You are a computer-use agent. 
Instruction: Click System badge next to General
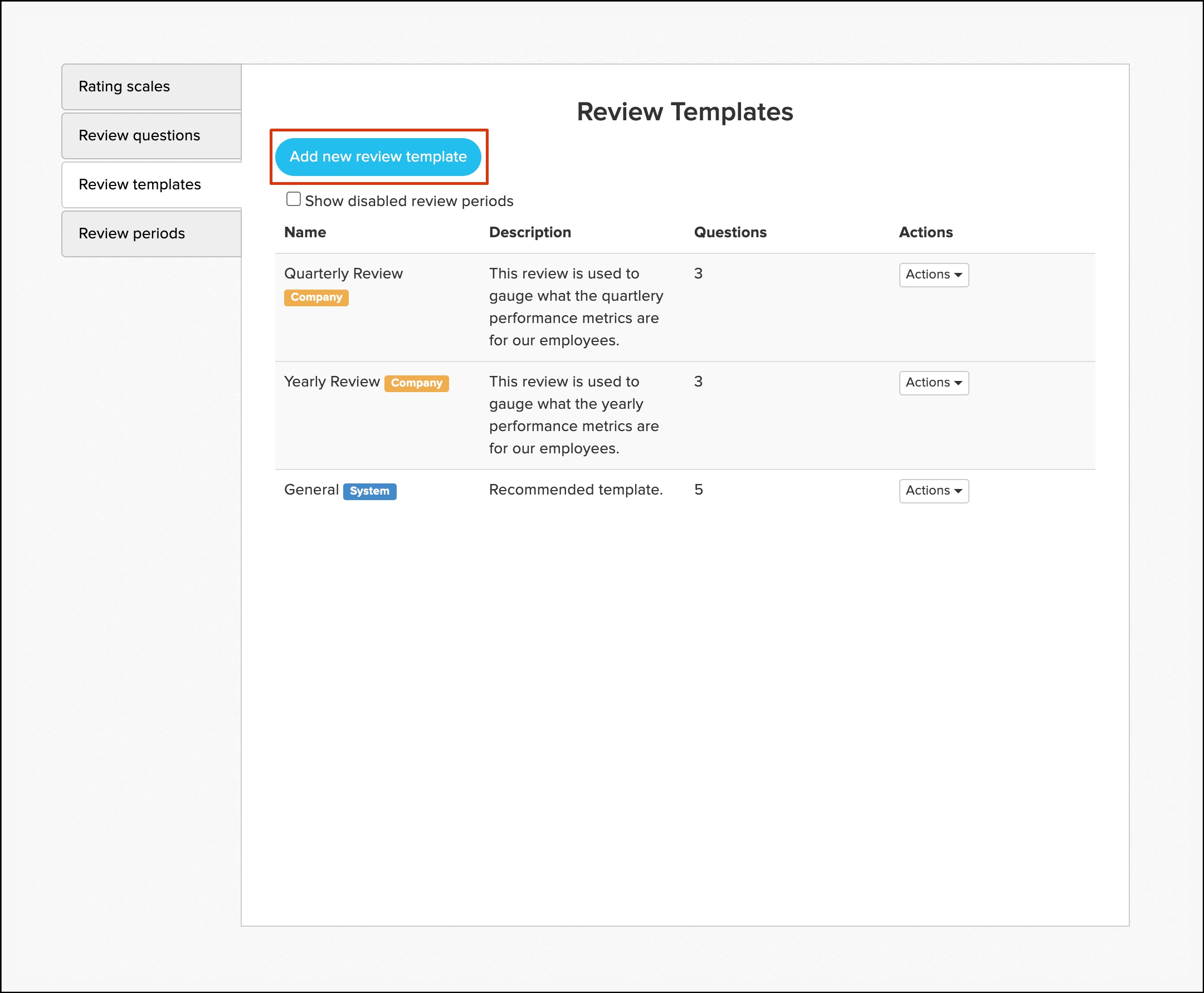(x=369, y=491)
